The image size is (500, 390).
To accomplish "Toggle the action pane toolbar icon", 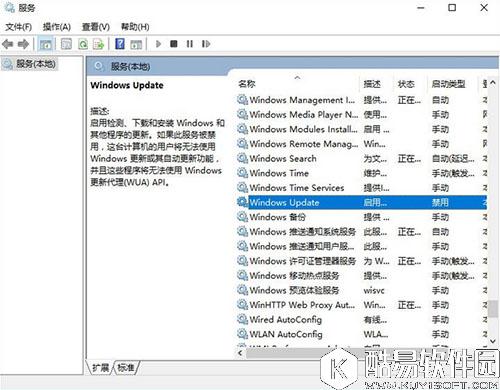I will point(136,44).
